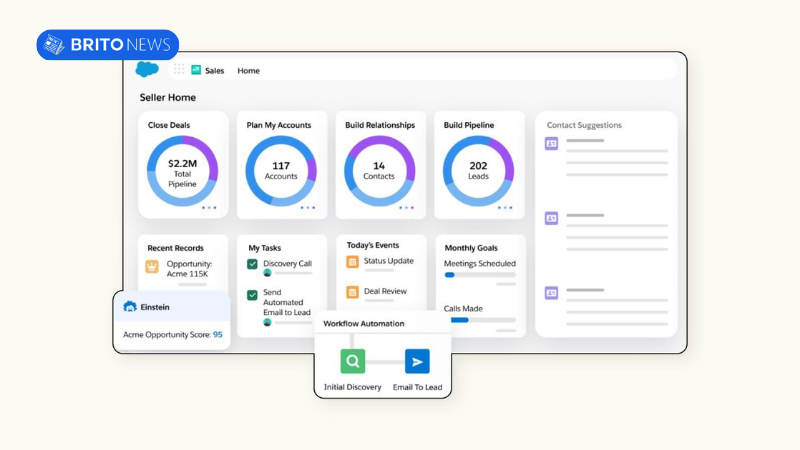Click the Build Relationships card title
Image resolution: width=800 pixels, height=450 pixels.
point(380,125)
